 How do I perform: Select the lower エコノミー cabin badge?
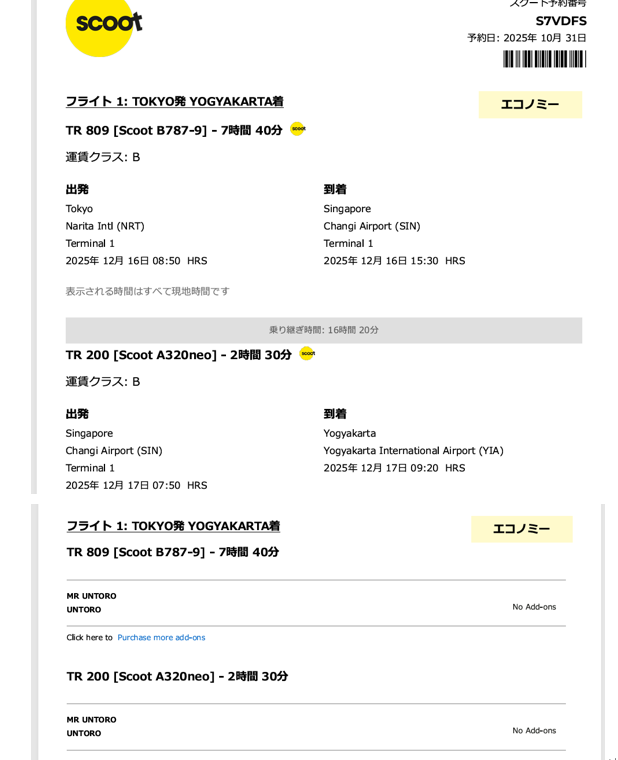(x=521, y=529)
